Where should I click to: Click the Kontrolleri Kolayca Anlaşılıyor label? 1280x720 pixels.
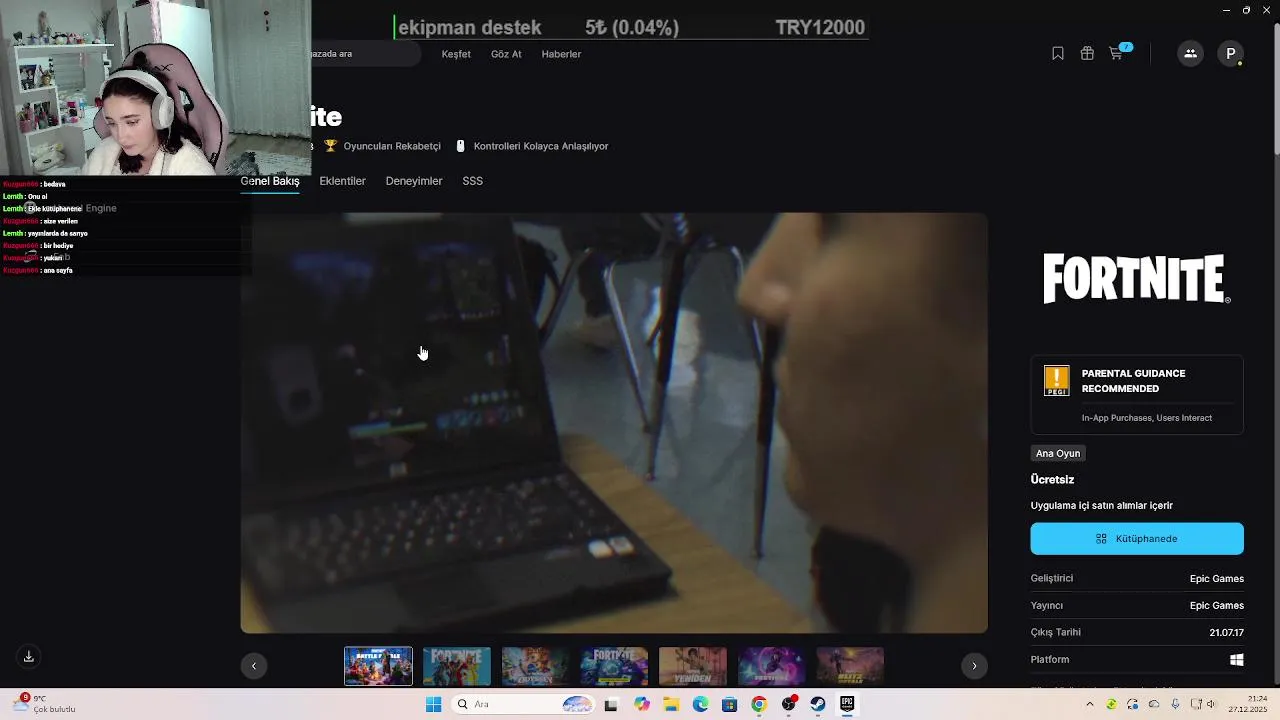(541, 146)
